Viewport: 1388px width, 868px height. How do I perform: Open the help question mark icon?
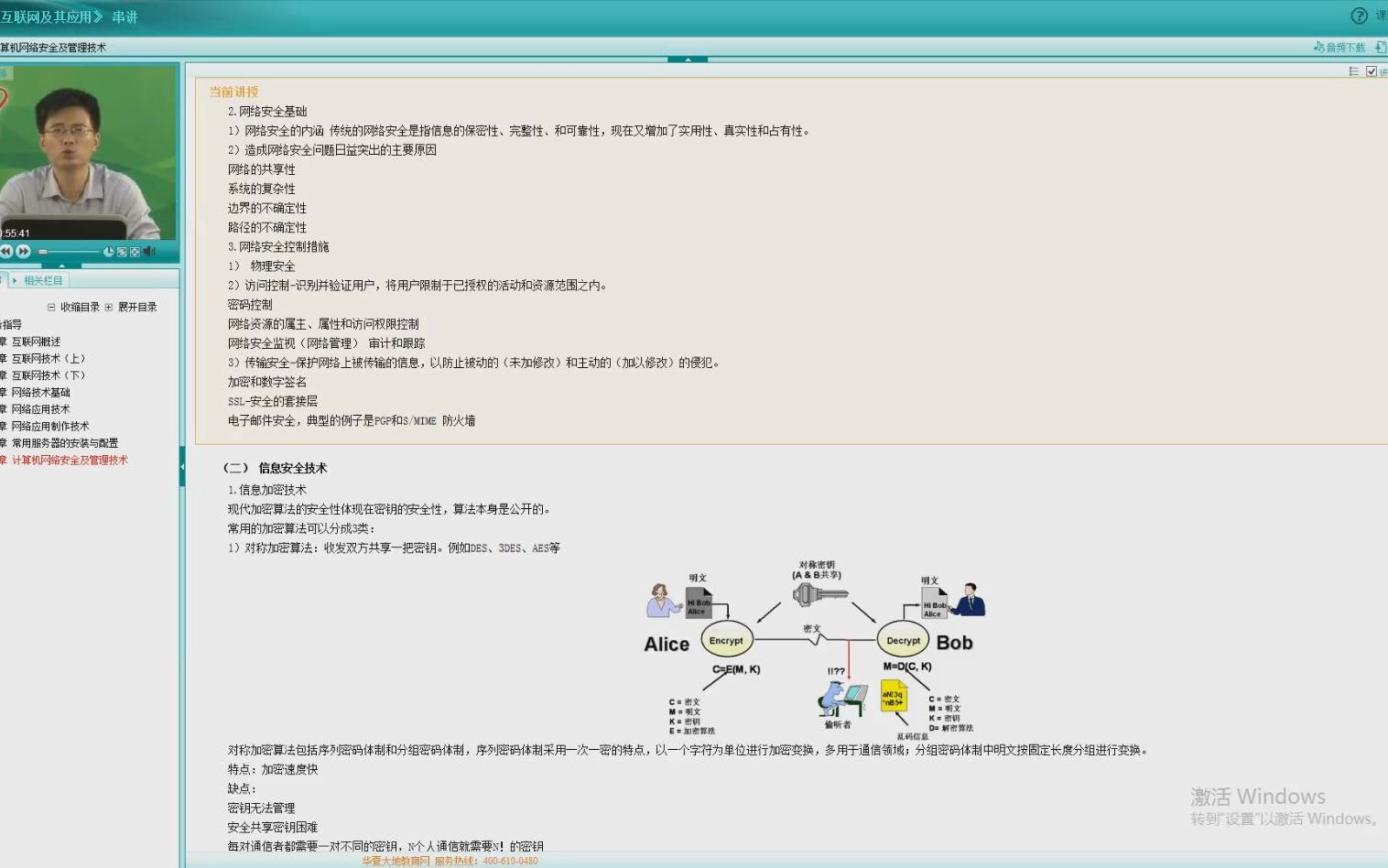(1360, 16)
